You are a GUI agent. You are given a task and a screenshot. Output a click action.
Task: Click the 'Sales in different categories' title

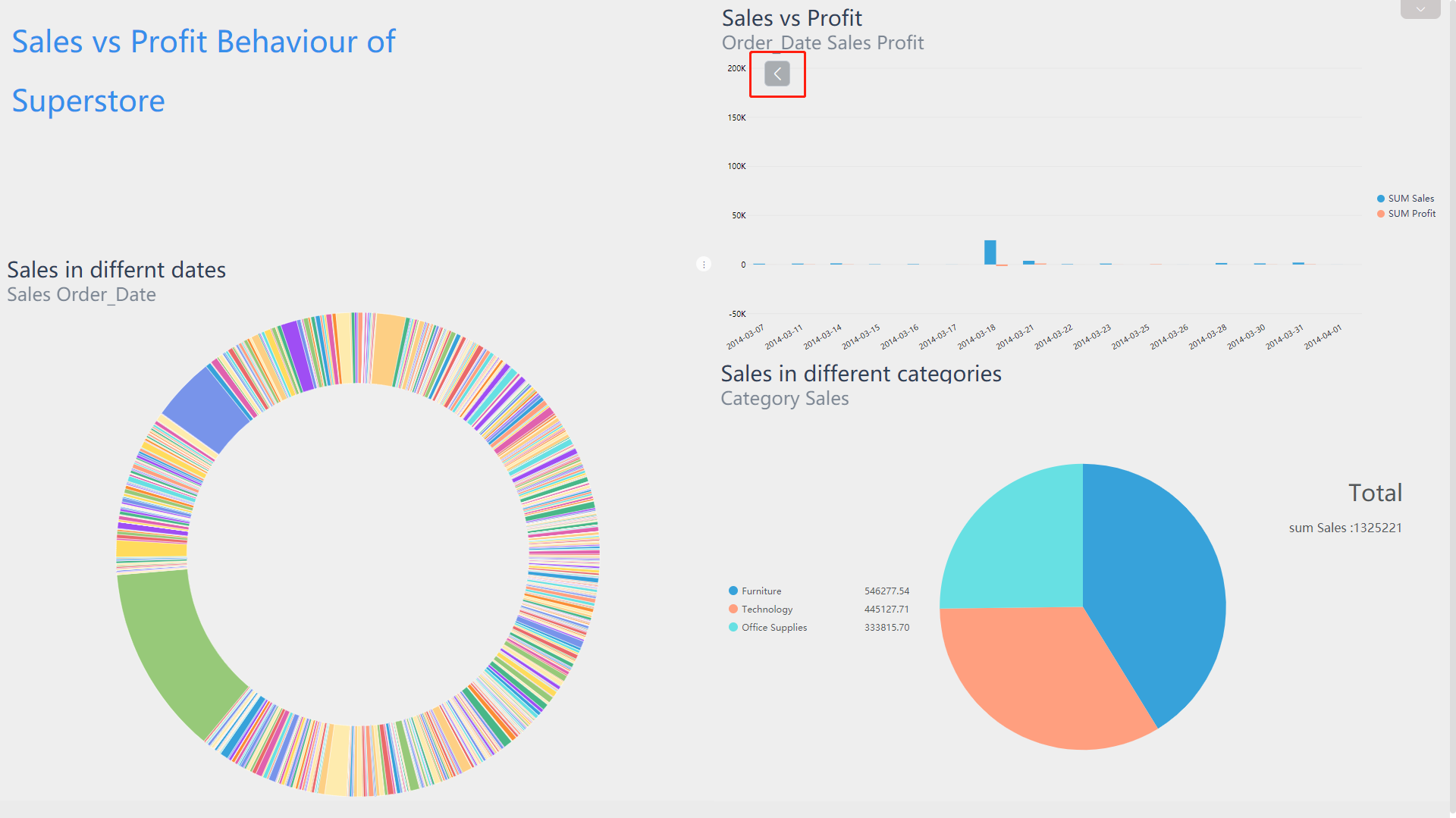click(x=861, y=373)
